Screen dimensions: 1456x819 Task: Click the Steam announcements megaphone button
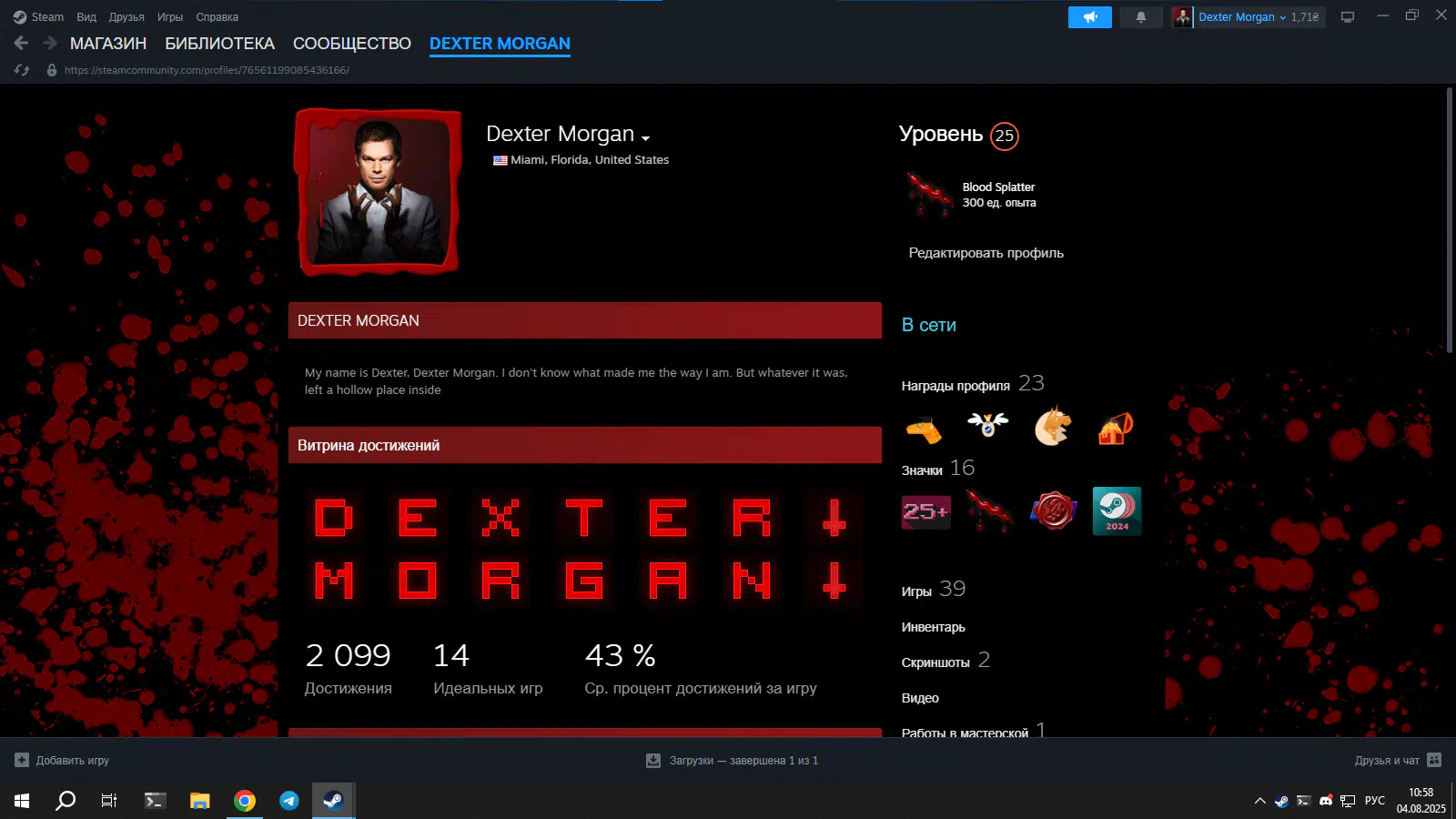coord(1089,17)
